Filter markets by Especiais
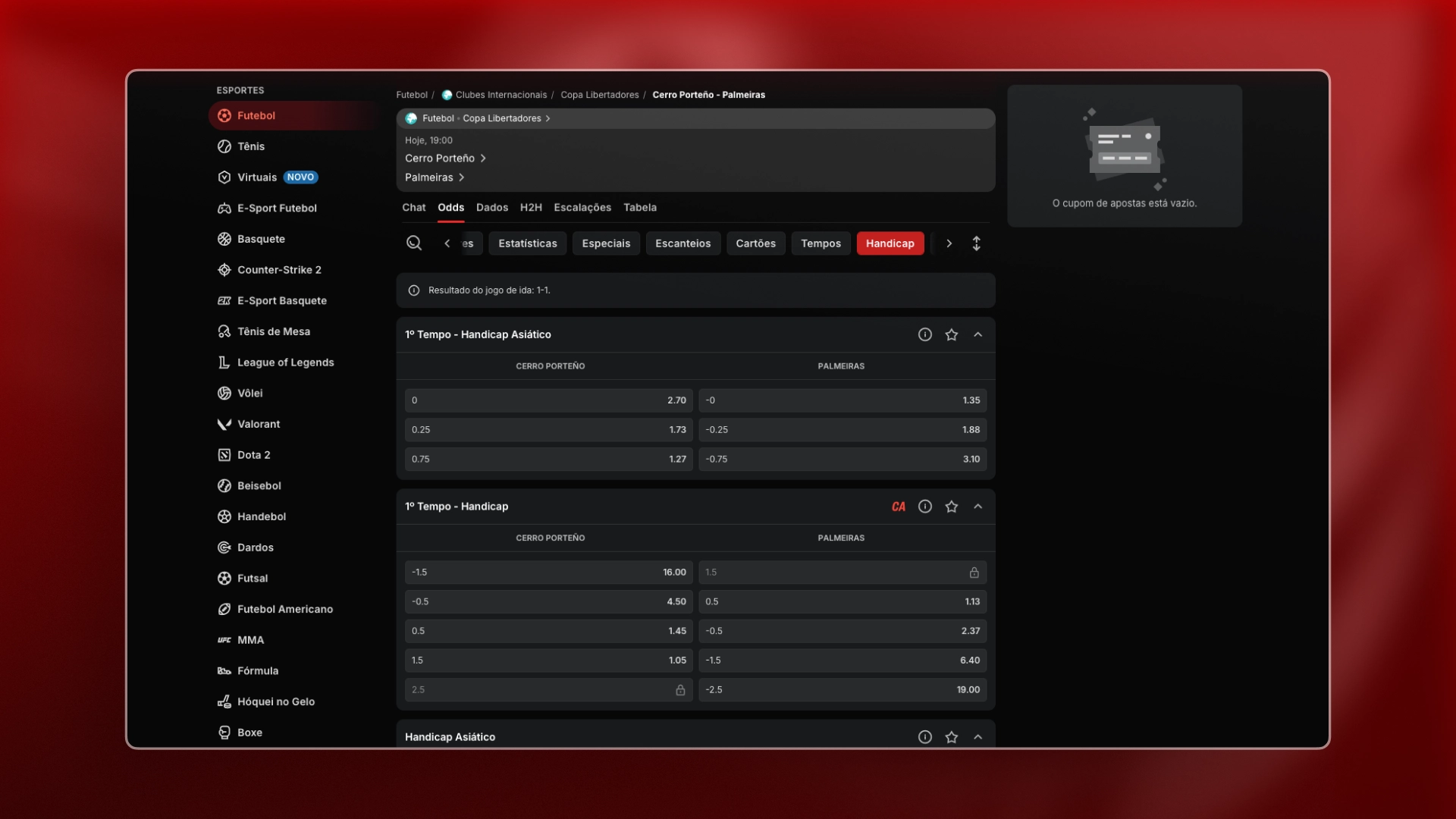 [x=606, y=243]
